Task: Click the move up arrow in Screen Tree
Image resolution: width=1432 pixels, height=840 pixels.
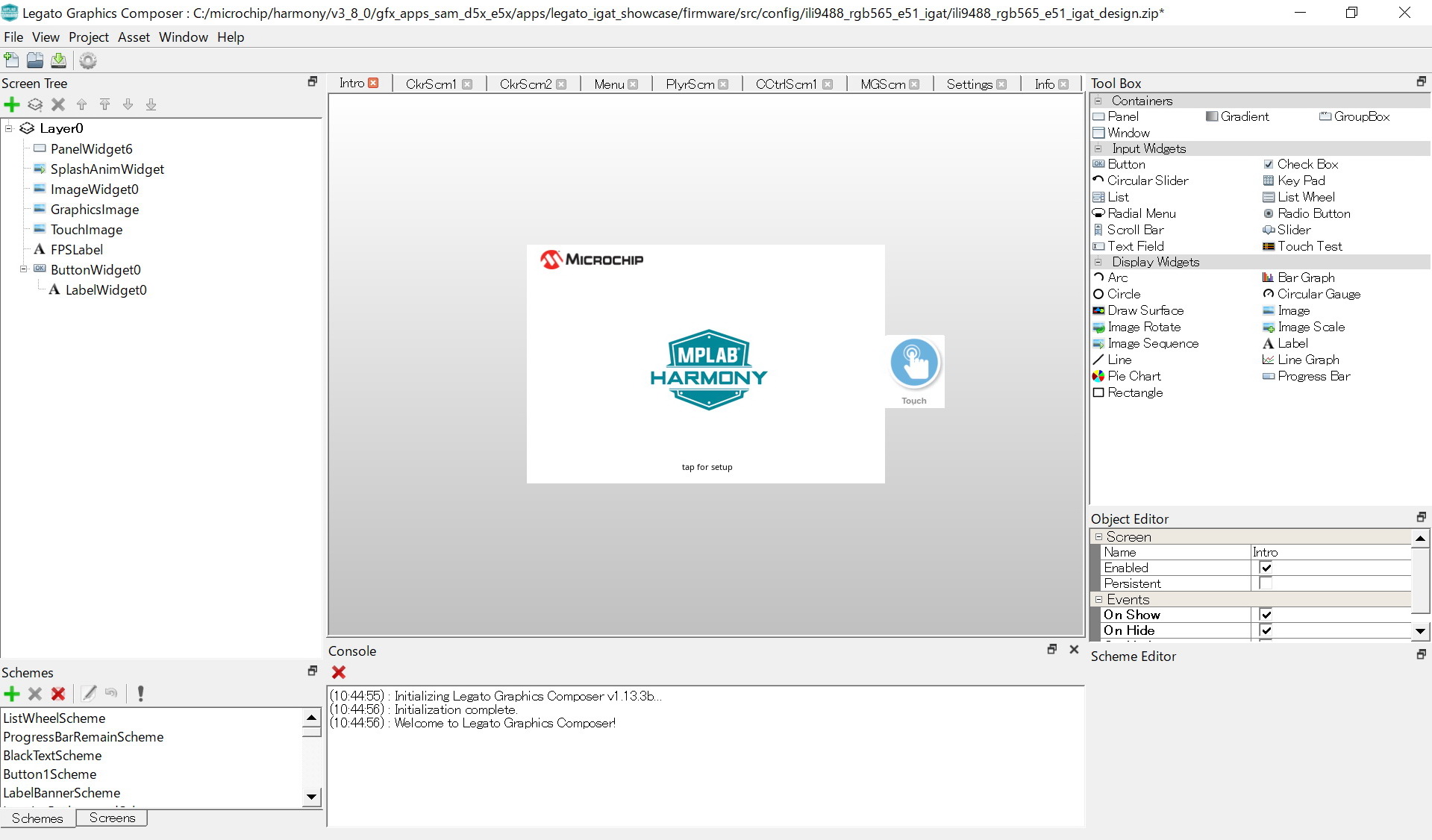Action: 82,104
